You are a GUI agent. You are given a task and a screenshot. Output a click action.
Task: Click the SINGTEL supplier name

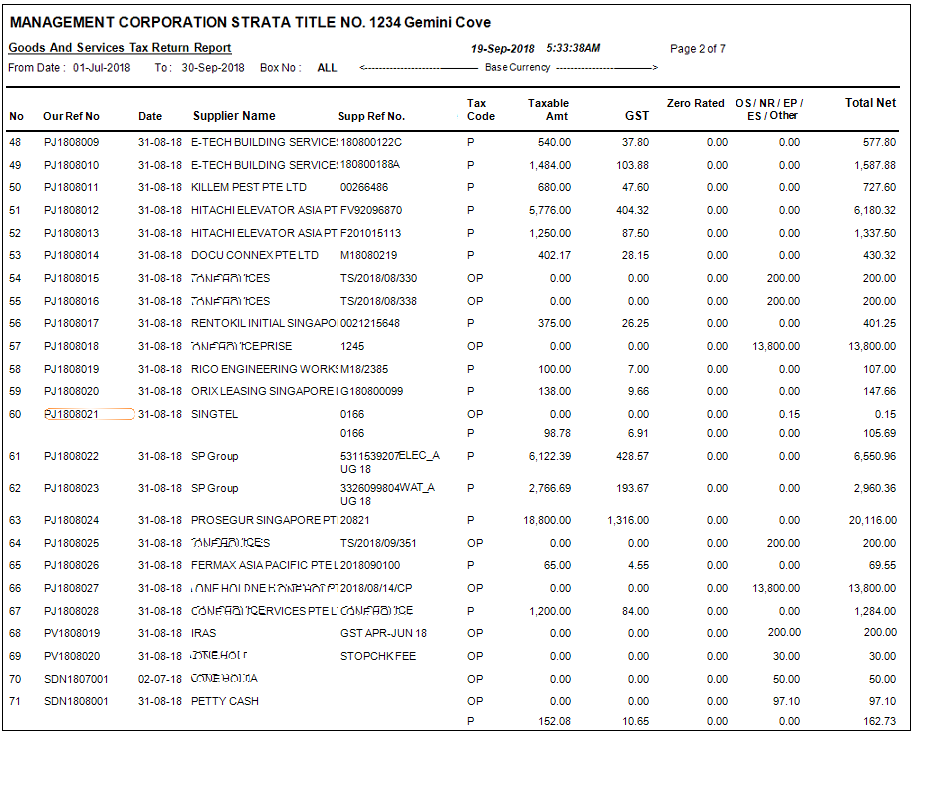pyautogui.click(x=214, y=414)
